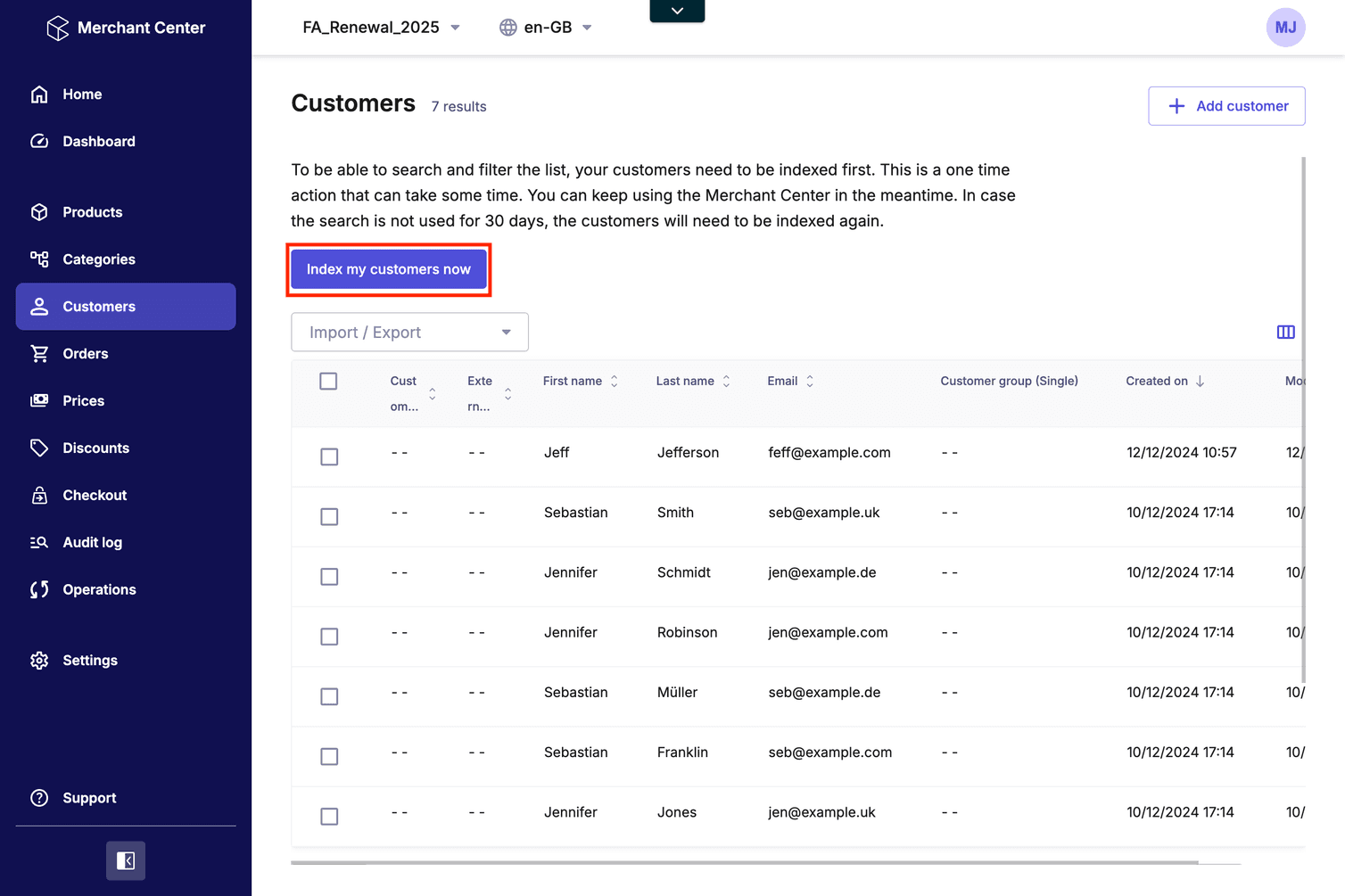
Task: Open the MJ user avatar menu
Action: coord(1285,27)
